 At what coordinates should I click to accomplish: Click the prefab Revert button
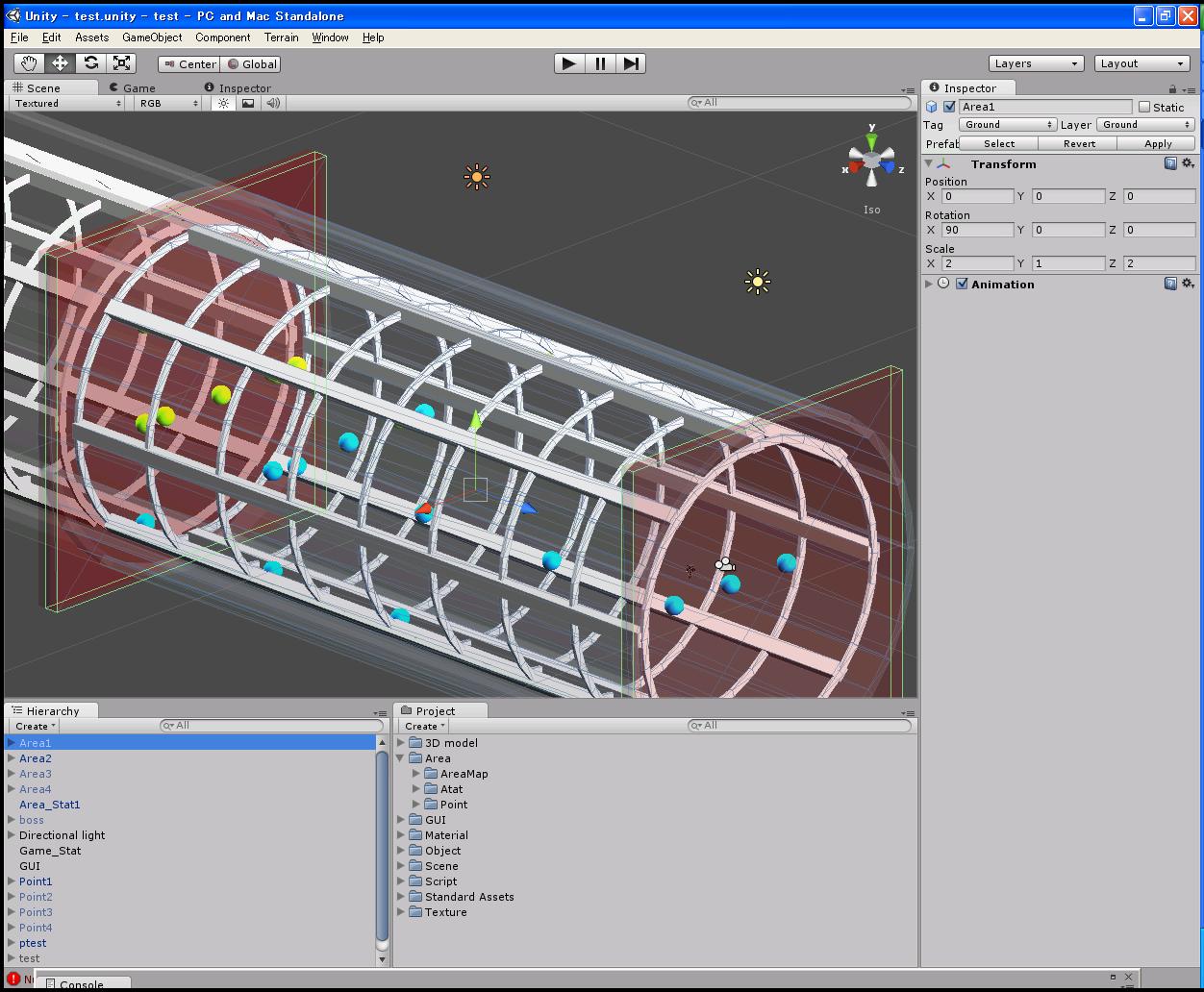pyautogui.click(x=1079, y=143)
